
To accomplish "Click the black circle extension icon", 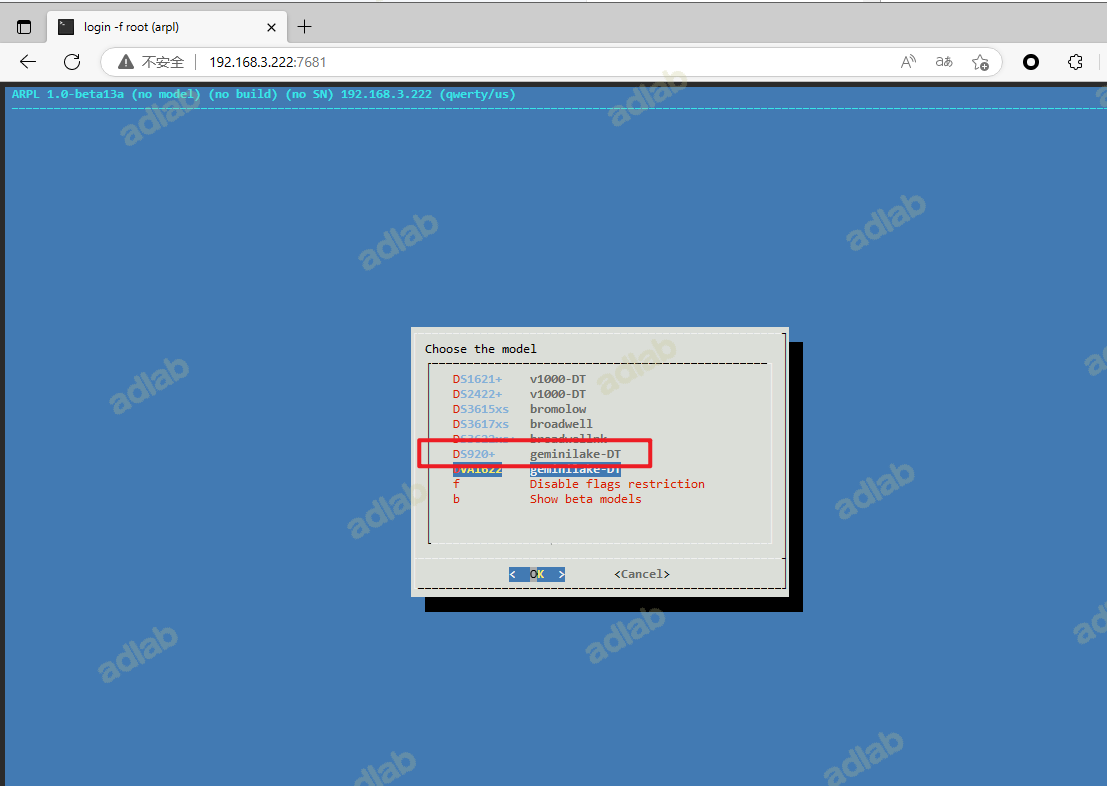I will (x=1031, y=62).
